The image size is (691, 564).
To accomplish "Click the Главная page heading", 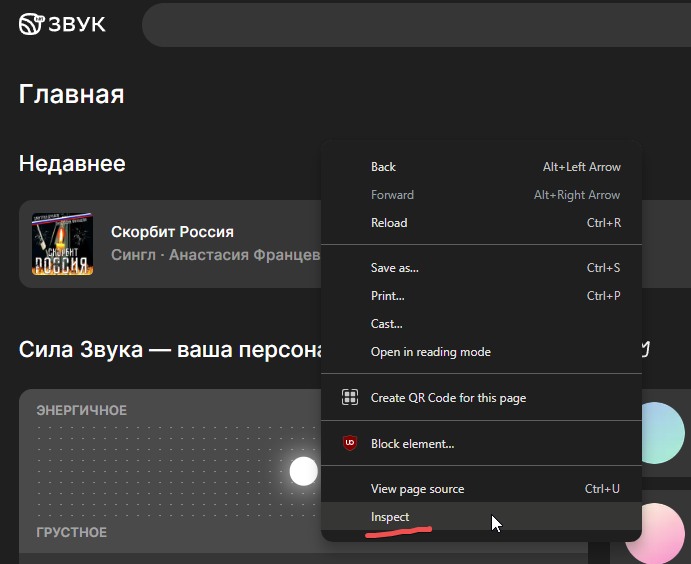I will pos(71,94).
